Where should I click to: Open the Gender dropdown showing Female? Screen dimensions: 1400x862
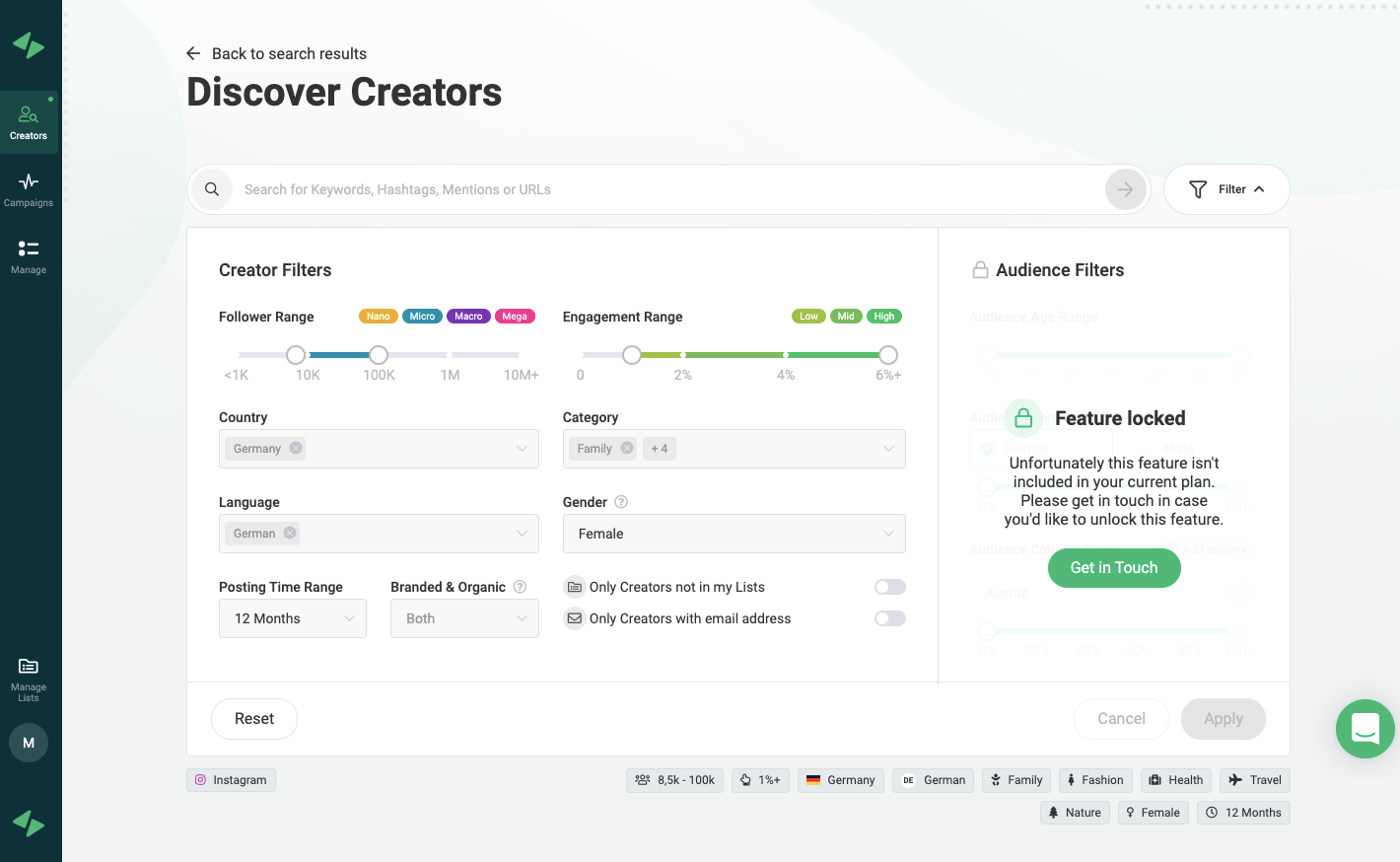click(x=734, y=534)
